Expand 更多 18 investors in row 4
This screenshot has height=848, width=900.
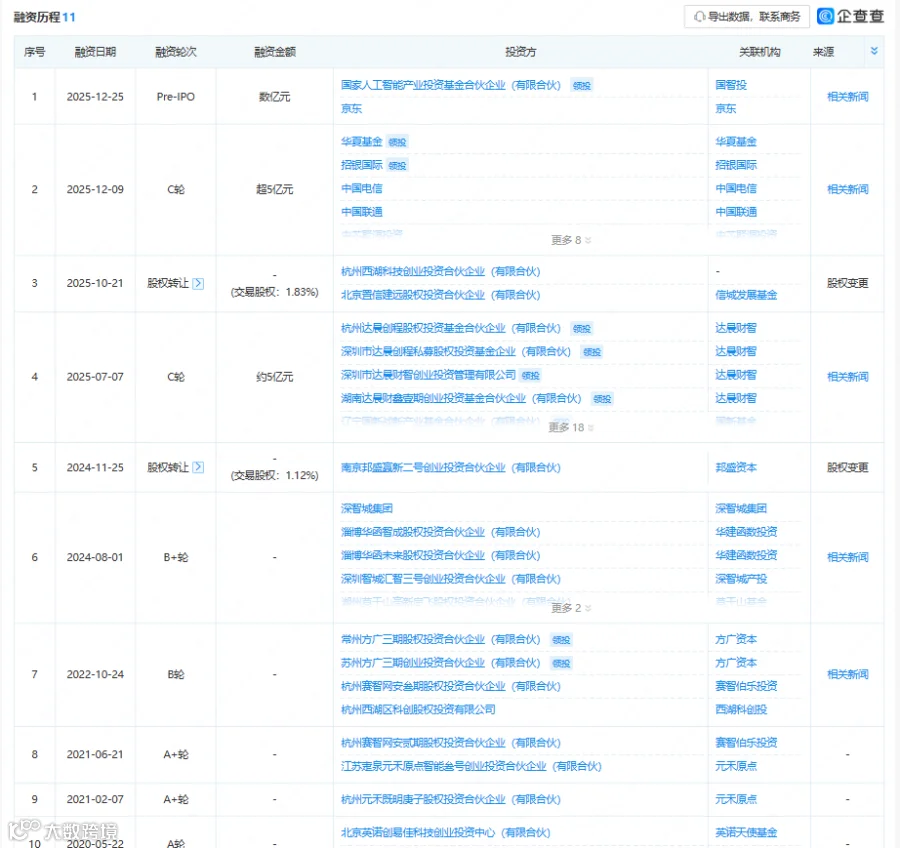click(x=571, y=427)
